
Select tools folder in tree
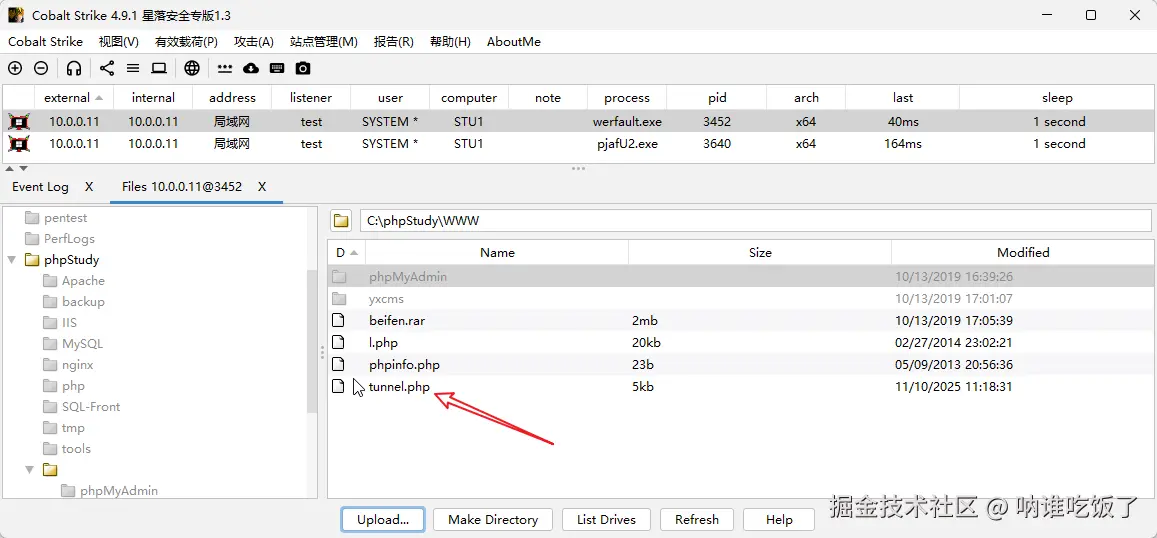[76, 449]
